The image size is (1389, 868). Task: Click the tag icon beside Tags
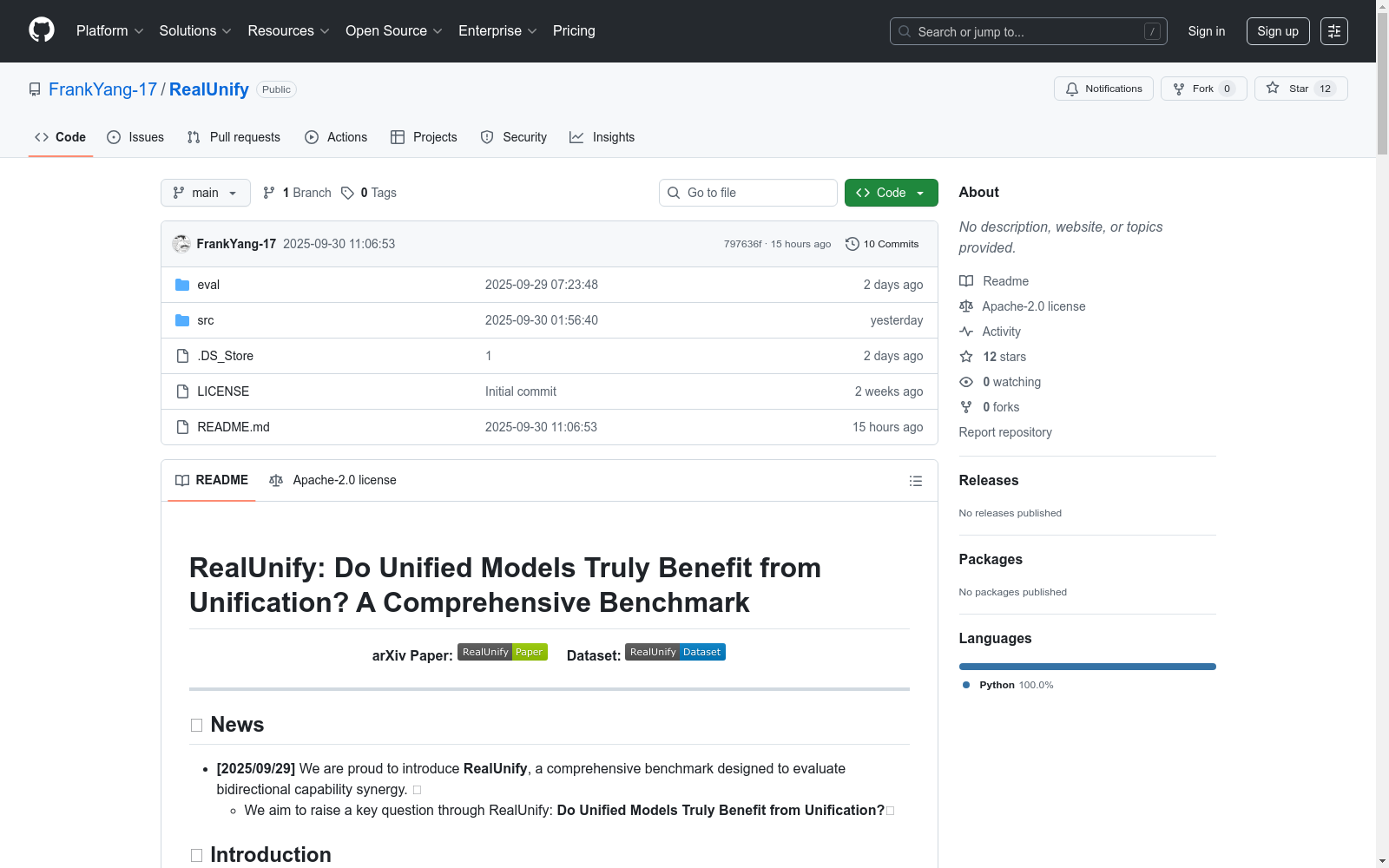(347, 193)
